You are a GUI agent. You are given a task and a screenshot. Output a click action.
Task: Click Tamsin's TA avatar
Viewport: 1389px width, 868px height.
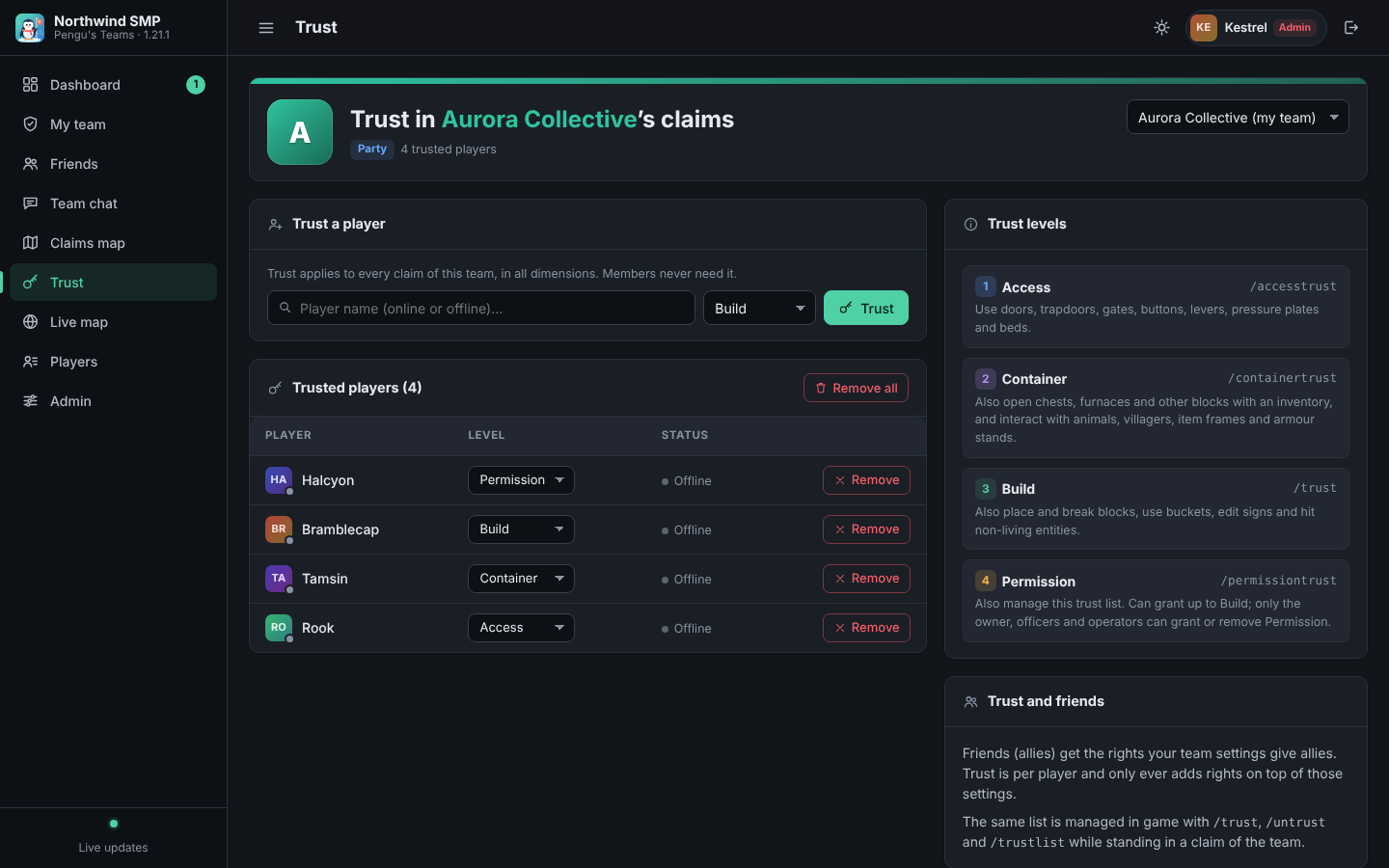pos(279,579)
